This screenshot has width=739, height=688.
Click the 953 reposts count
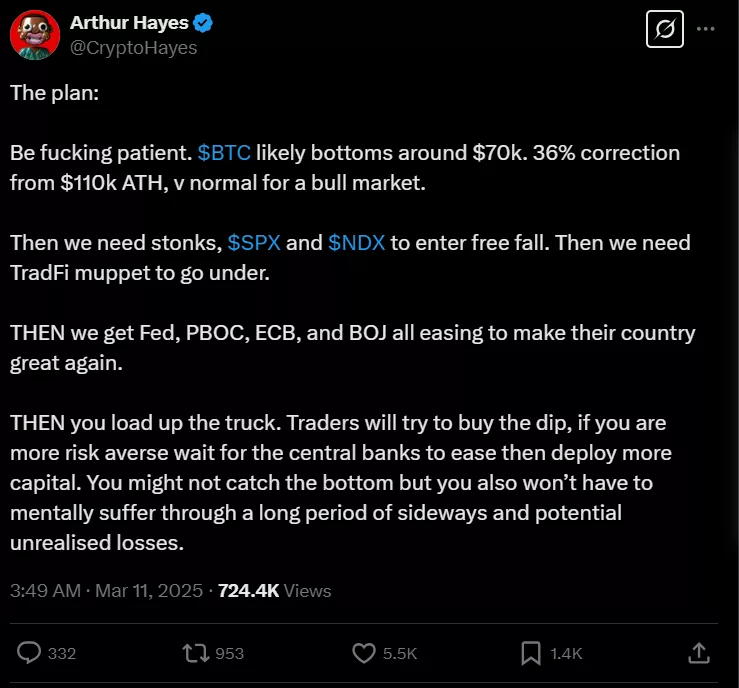[229, 653]
